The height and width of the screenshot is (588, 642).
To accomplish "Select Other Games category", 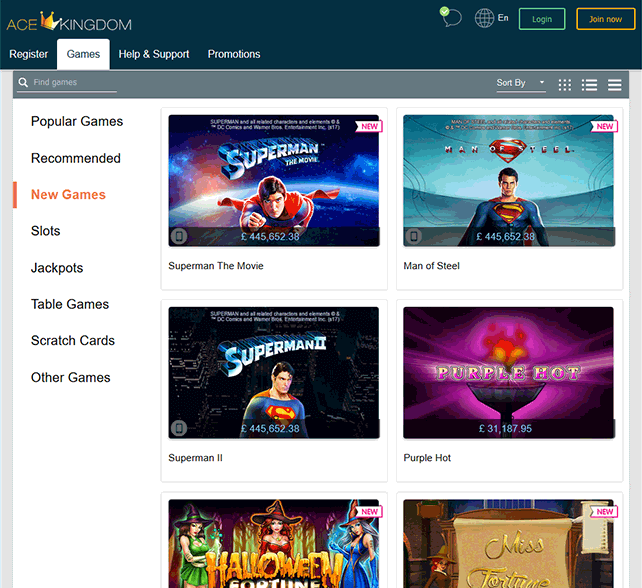I will point(71,378).
